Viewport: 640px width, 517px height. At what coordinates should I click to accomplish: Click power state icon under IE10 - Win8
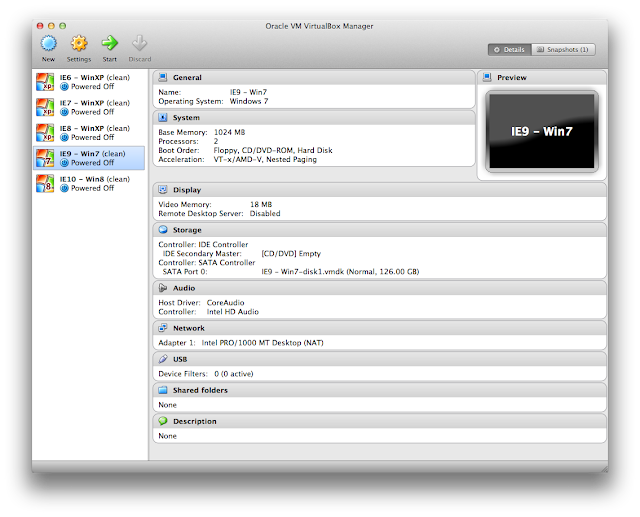point(64,188)
